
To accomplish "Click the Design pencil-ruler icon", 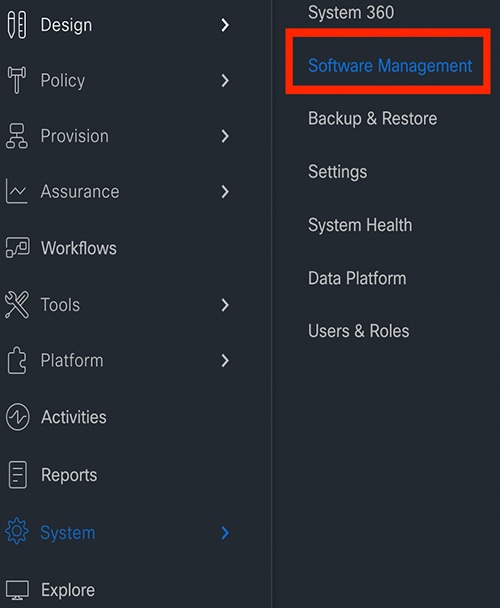I will pos(17,25).
